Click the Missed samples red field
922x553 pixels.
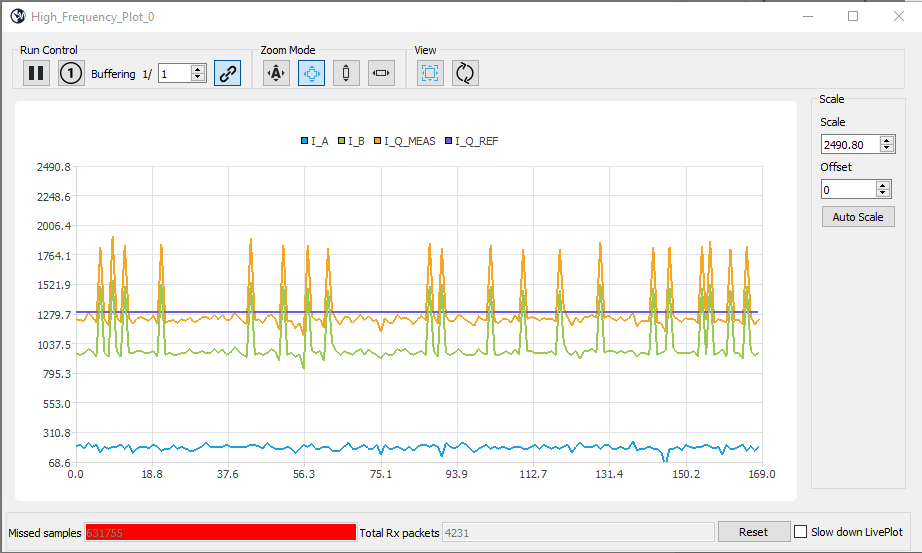tap(221, 532)
